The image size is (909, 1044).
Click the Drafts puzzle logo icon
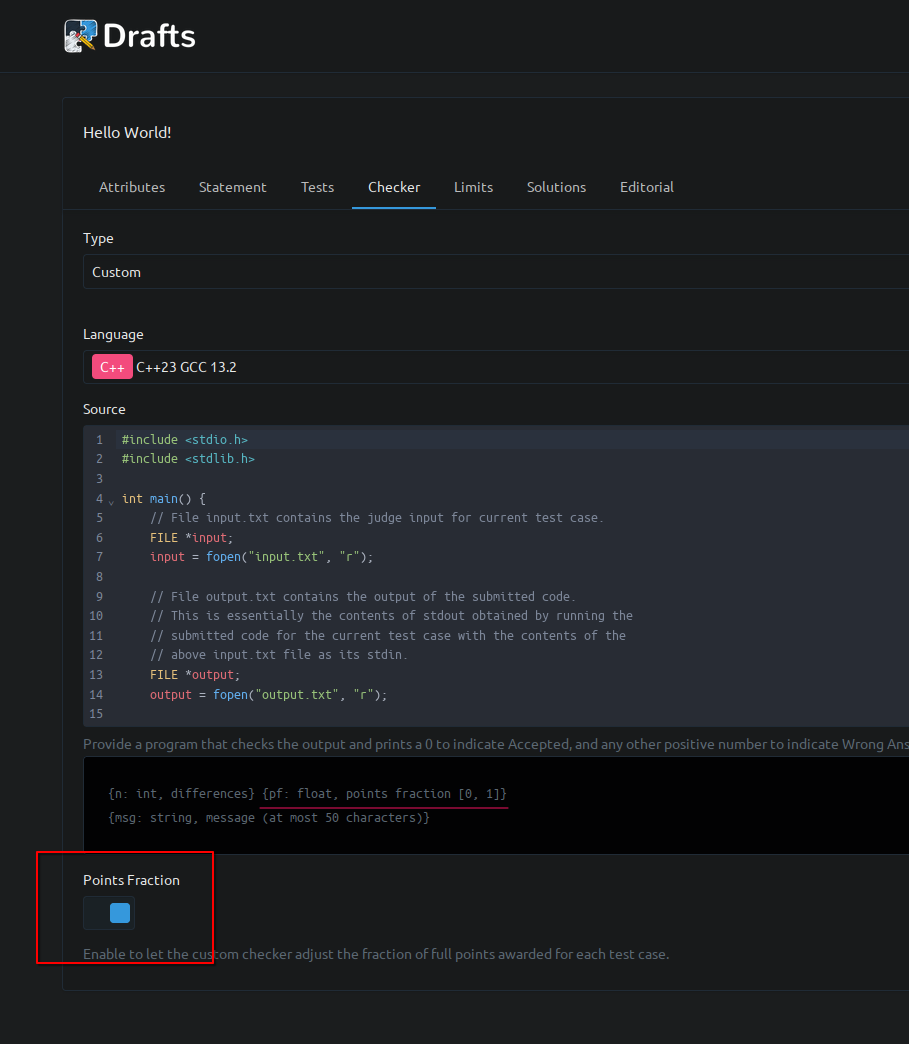click(x=80, y=36)
